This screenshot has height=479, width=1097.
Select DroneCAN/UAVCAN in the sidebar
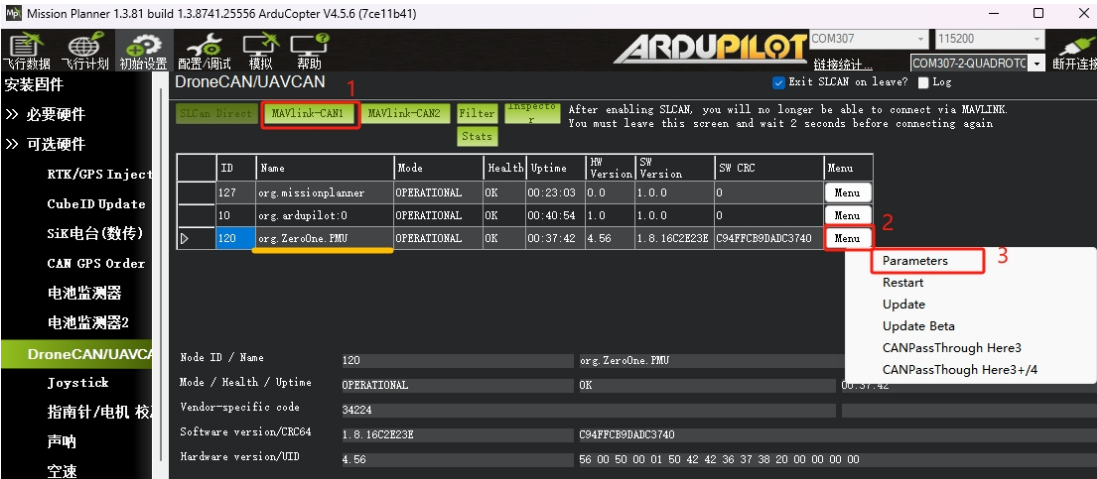click(x=76, y=354)
